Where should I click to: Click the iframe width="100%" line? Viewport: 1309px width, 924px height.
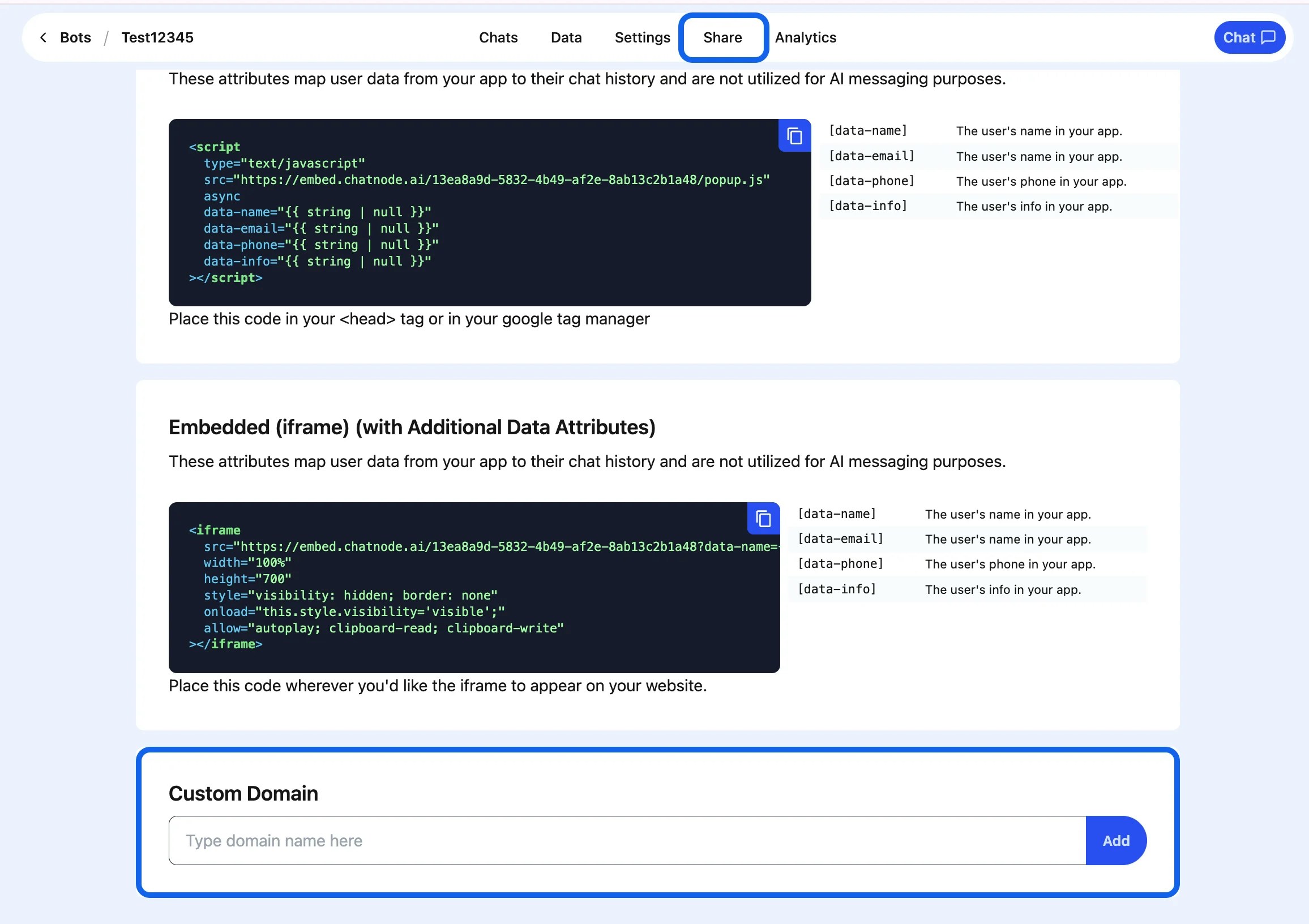(247, 562)
